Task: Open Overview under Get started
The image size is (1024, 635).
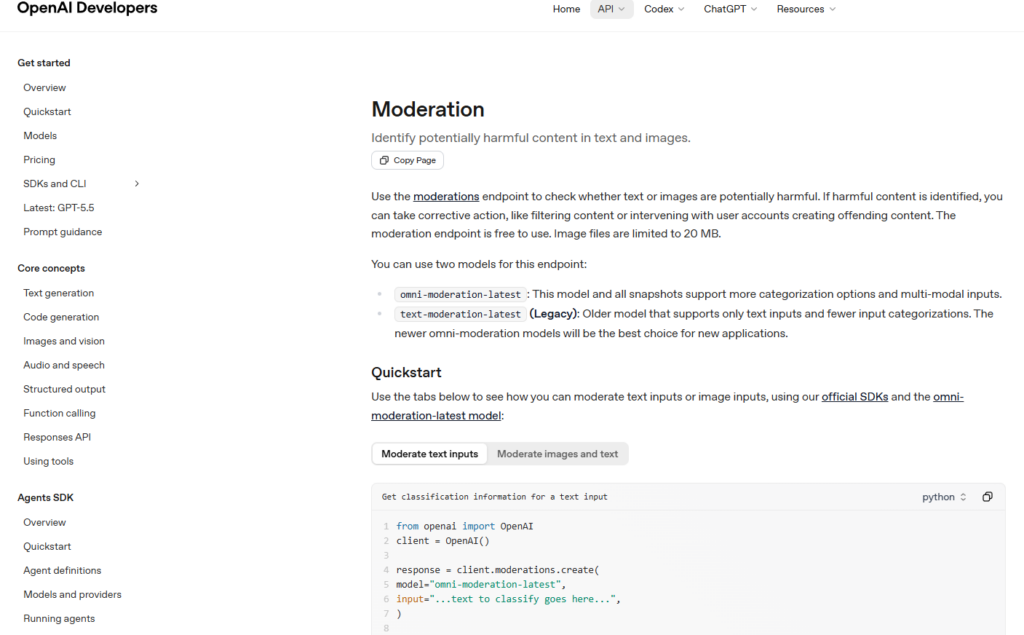Action: pyautogui.click(x=44, y=88)
